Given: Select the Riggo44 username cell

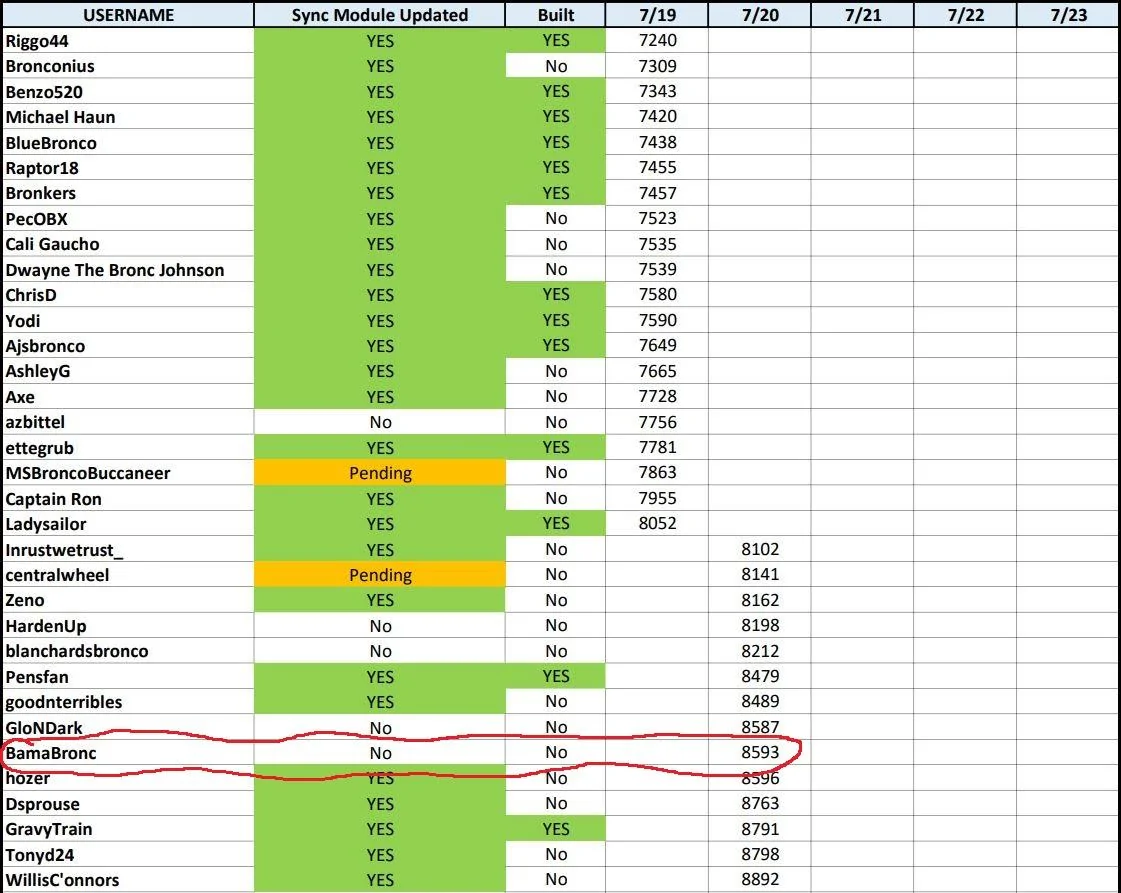Looking at the screenshot, I should point(128,41).
